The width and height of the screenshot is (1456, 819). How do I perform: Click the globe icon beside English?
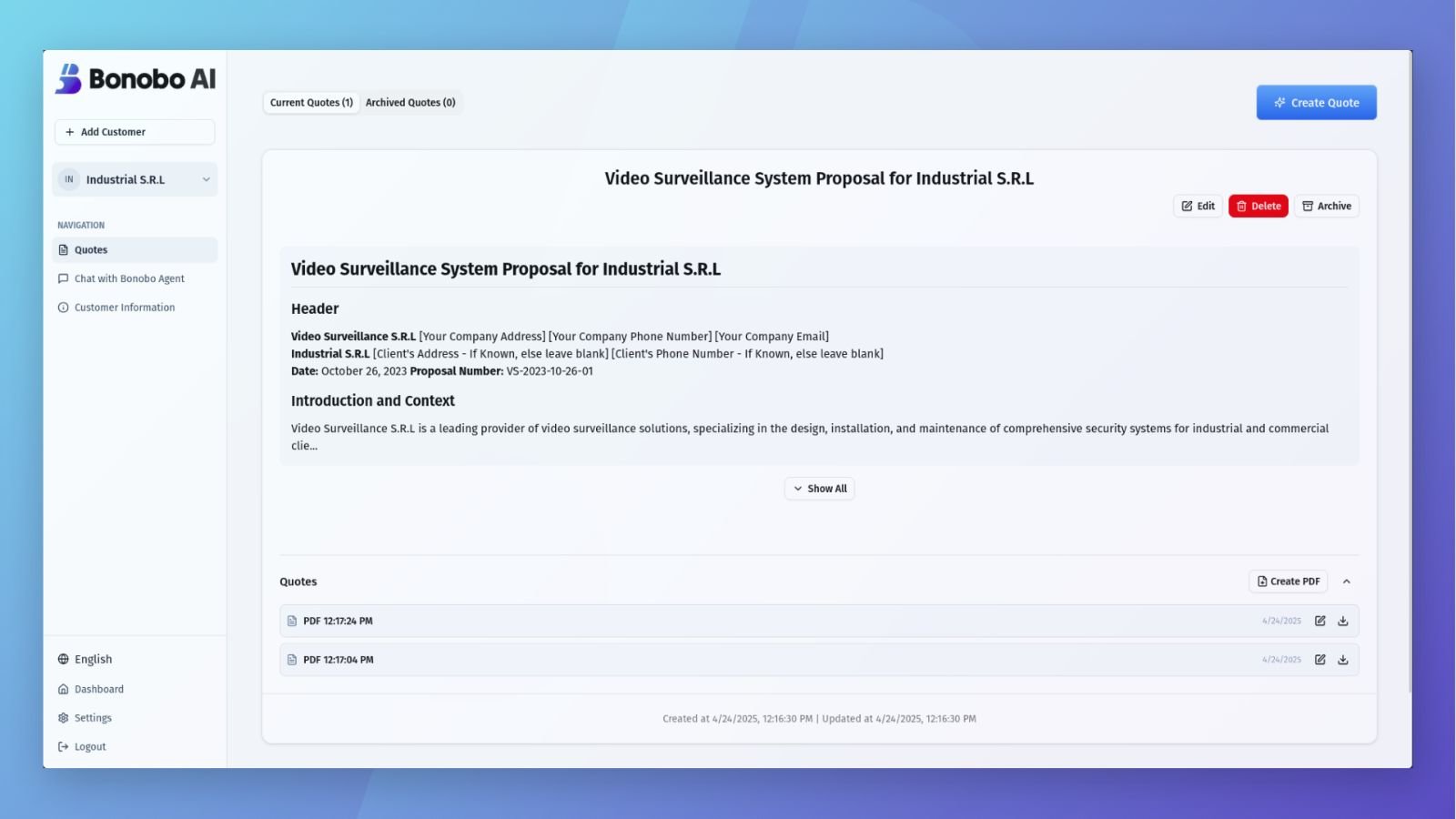tap(63, 659)
